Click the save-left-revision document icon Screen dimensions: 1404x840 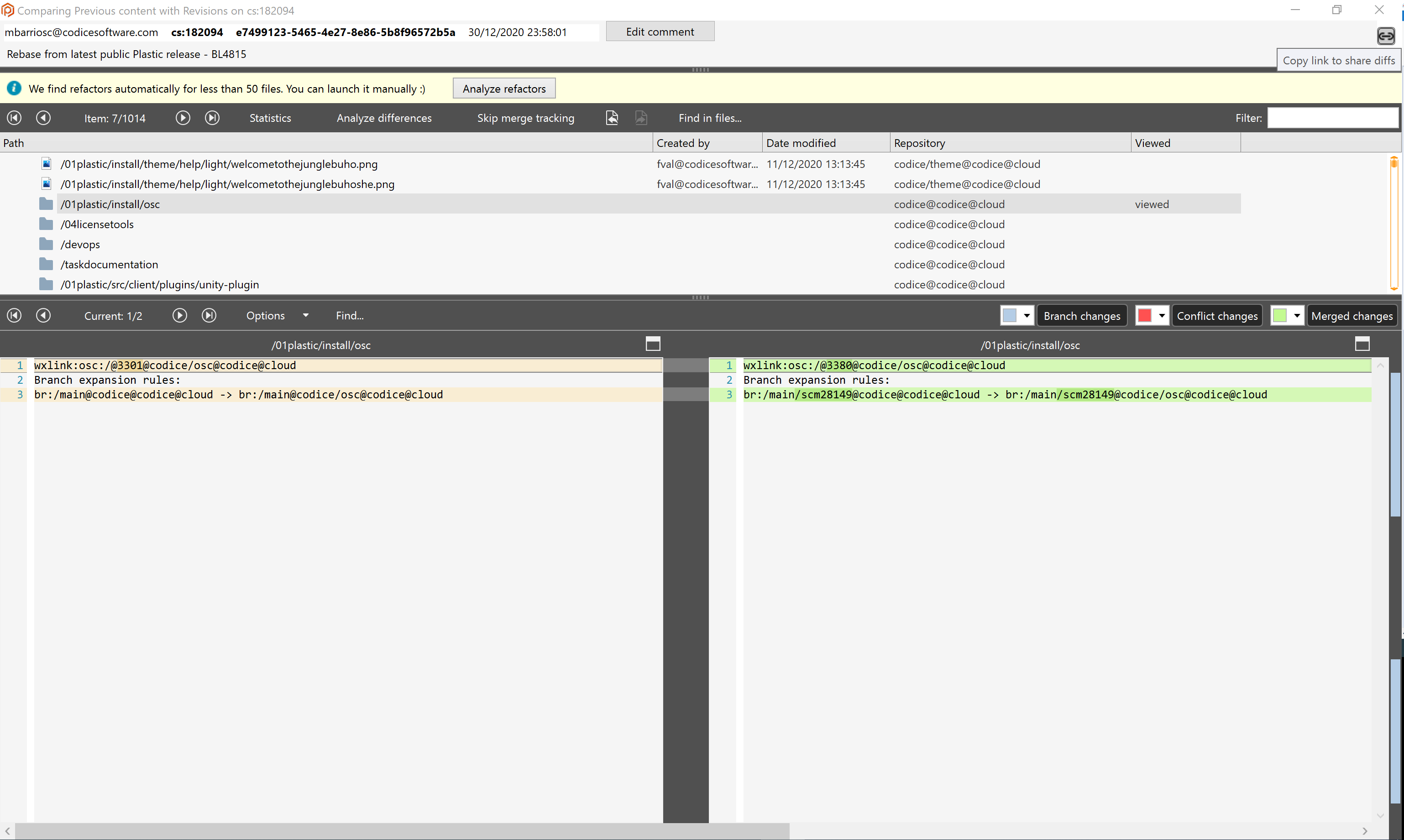pyautogui.click(x=612, y=118)
